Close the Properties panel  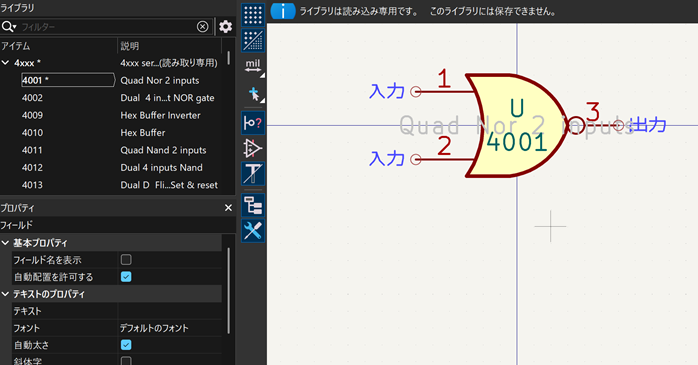228,208
